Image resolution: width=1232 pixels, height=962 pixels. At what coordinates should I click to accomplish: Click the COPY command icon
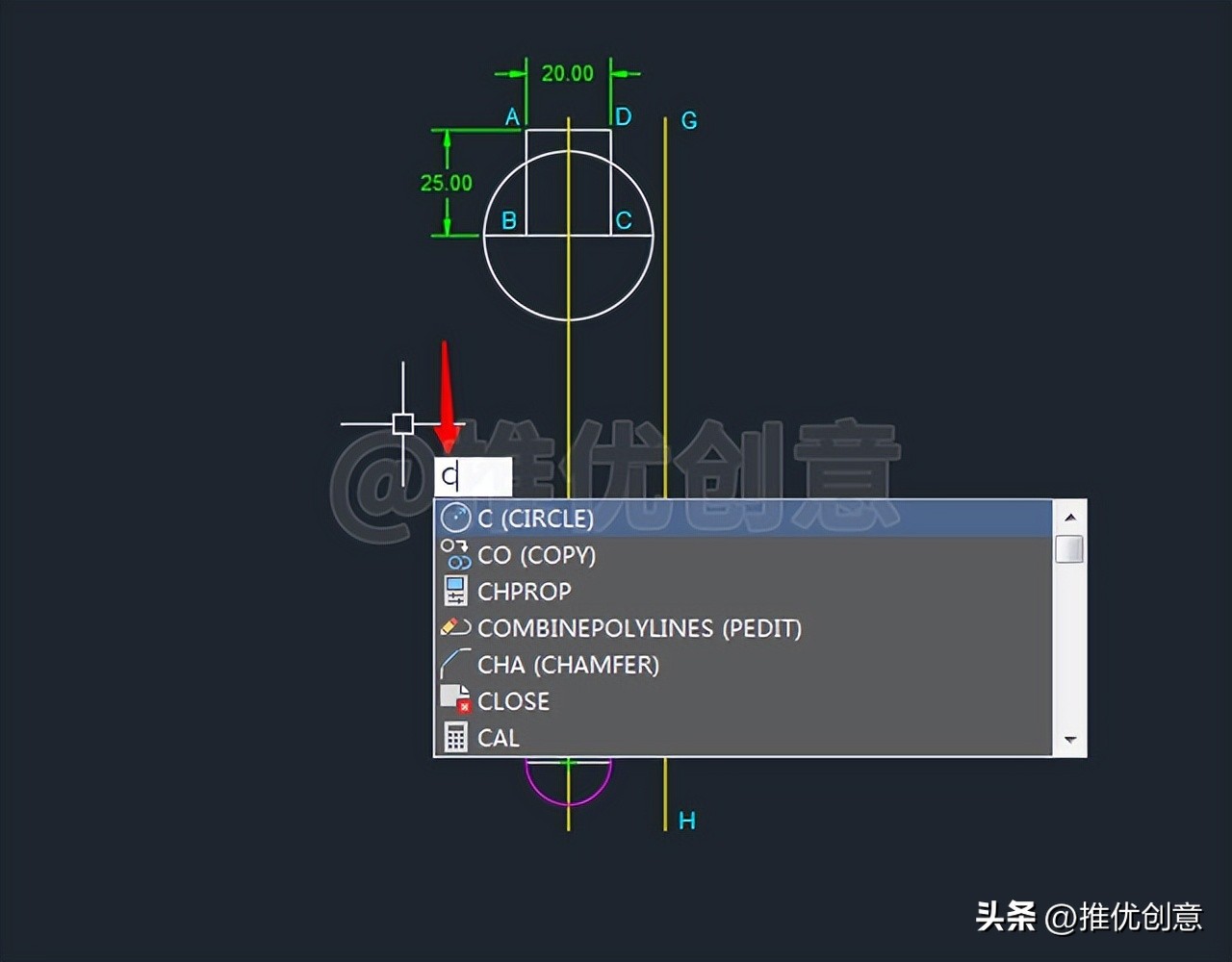(x=454, y=554)
